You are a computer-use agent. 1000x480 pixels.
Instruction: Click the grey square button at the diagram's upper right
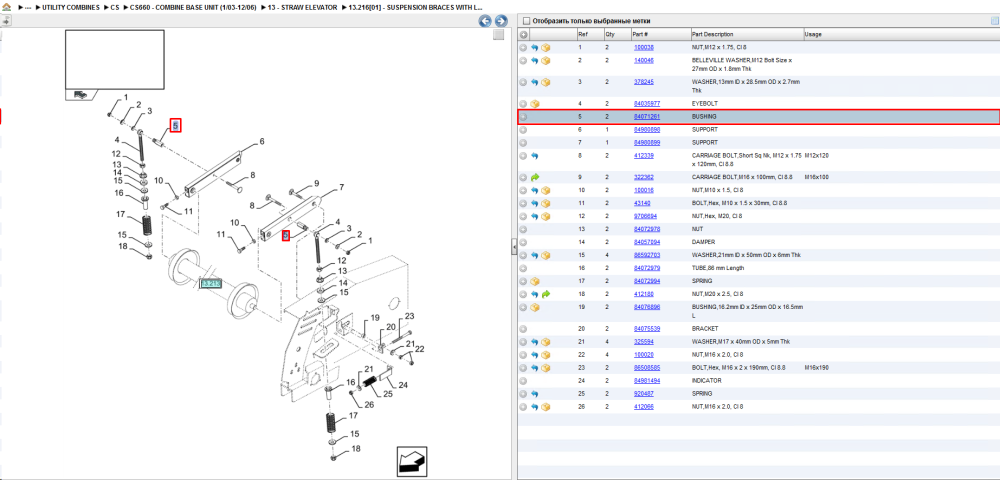499,35
